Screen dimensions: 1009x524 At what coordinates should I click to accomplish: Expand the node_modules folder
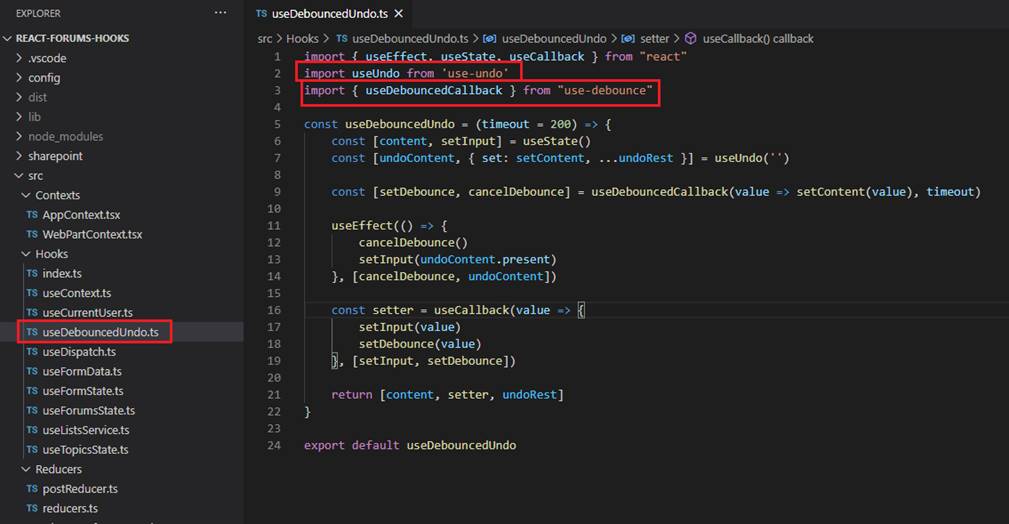pyautogui.click(x=65, y=136)
